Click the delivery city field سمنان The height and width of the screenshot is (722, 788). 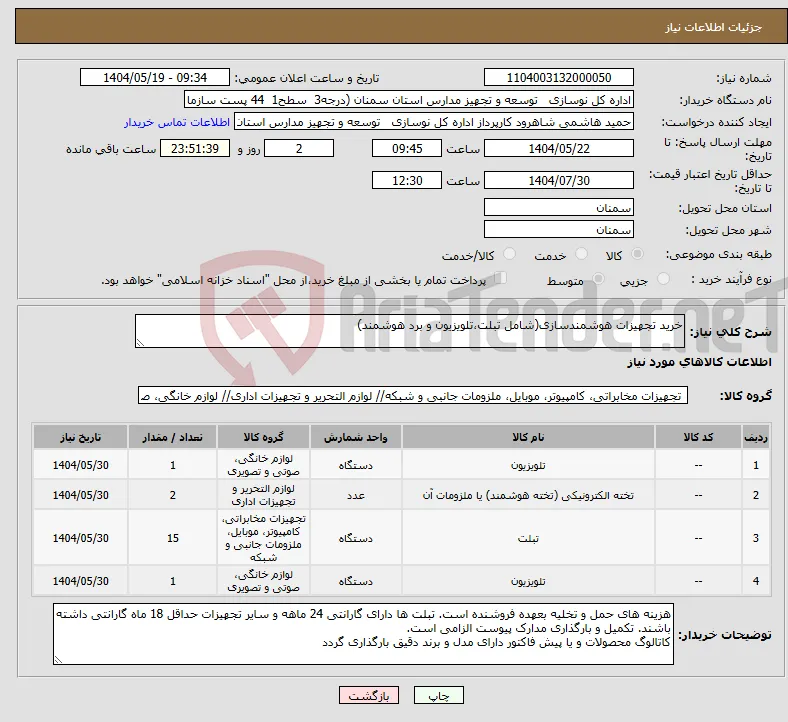tap(558, 230)
